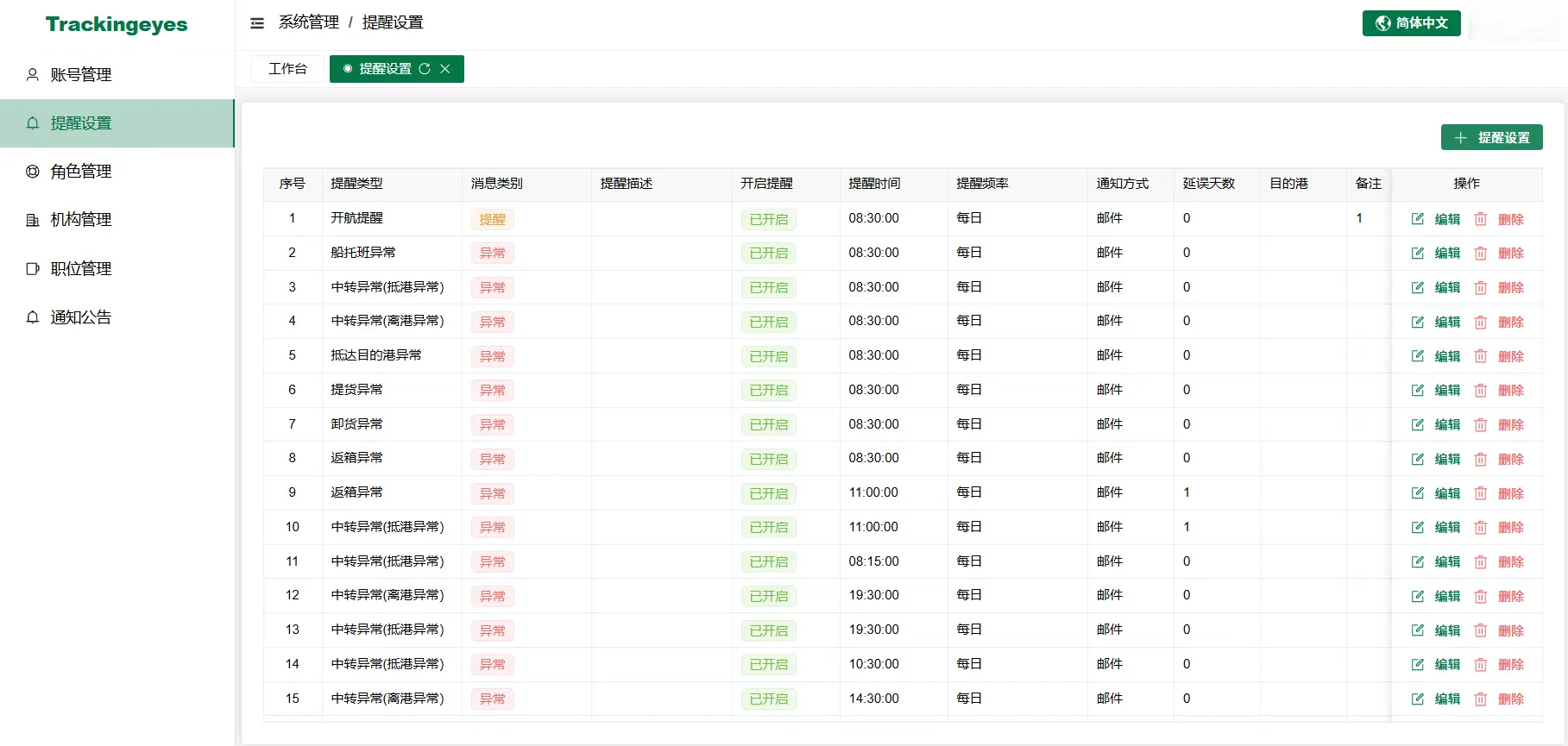Click the trash icon for row 2 船托班异常
Image resolution: width=1568 pixels, height=746 pixels.
click(x=1481, y=254)
